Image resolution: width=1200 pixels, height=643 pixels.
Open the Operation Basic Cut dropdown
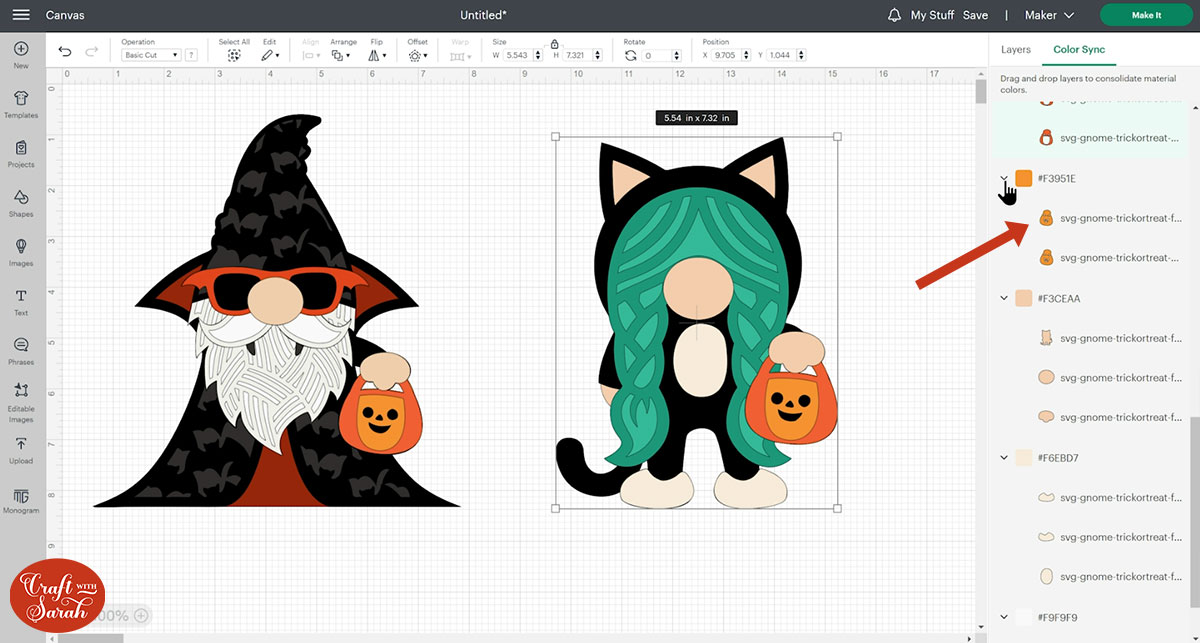[x=150, y=55]
